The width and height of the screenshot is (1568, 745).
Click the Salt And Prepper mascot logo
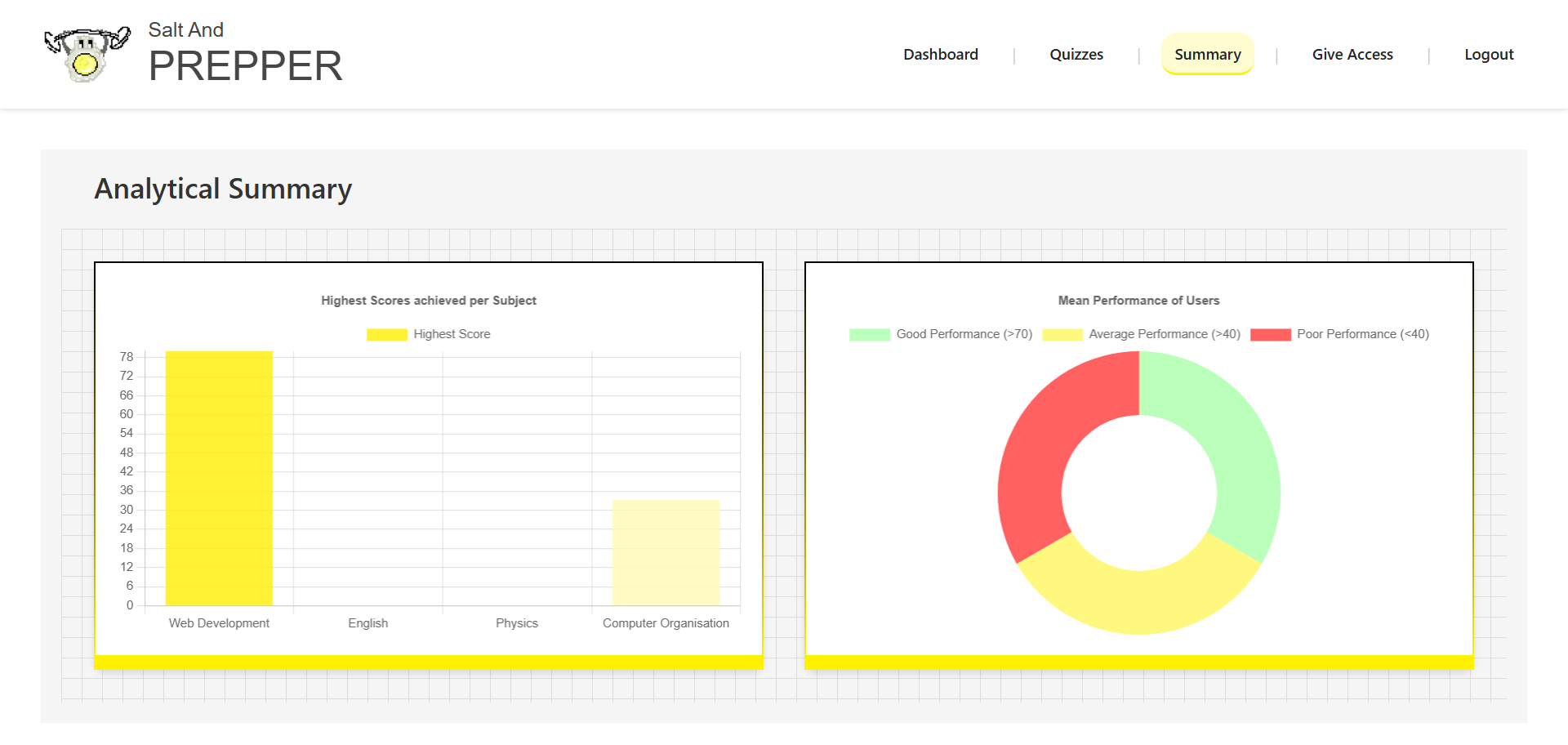pos(87,54)
